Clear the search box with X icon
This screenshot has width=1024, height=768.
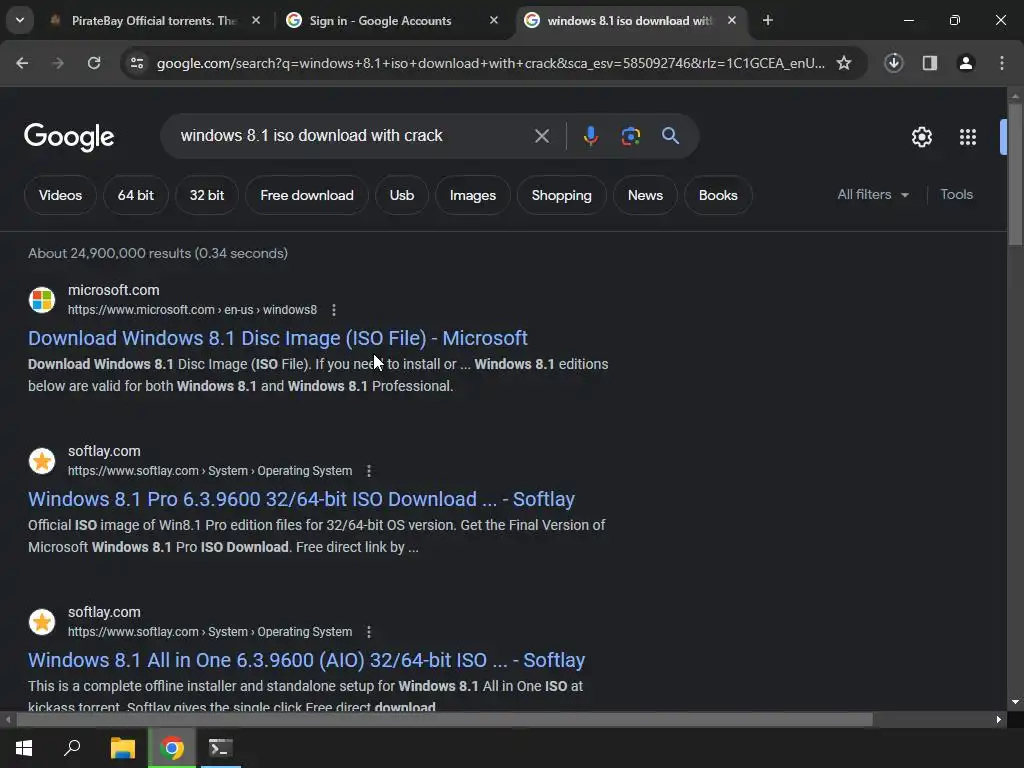coord(541,136)
